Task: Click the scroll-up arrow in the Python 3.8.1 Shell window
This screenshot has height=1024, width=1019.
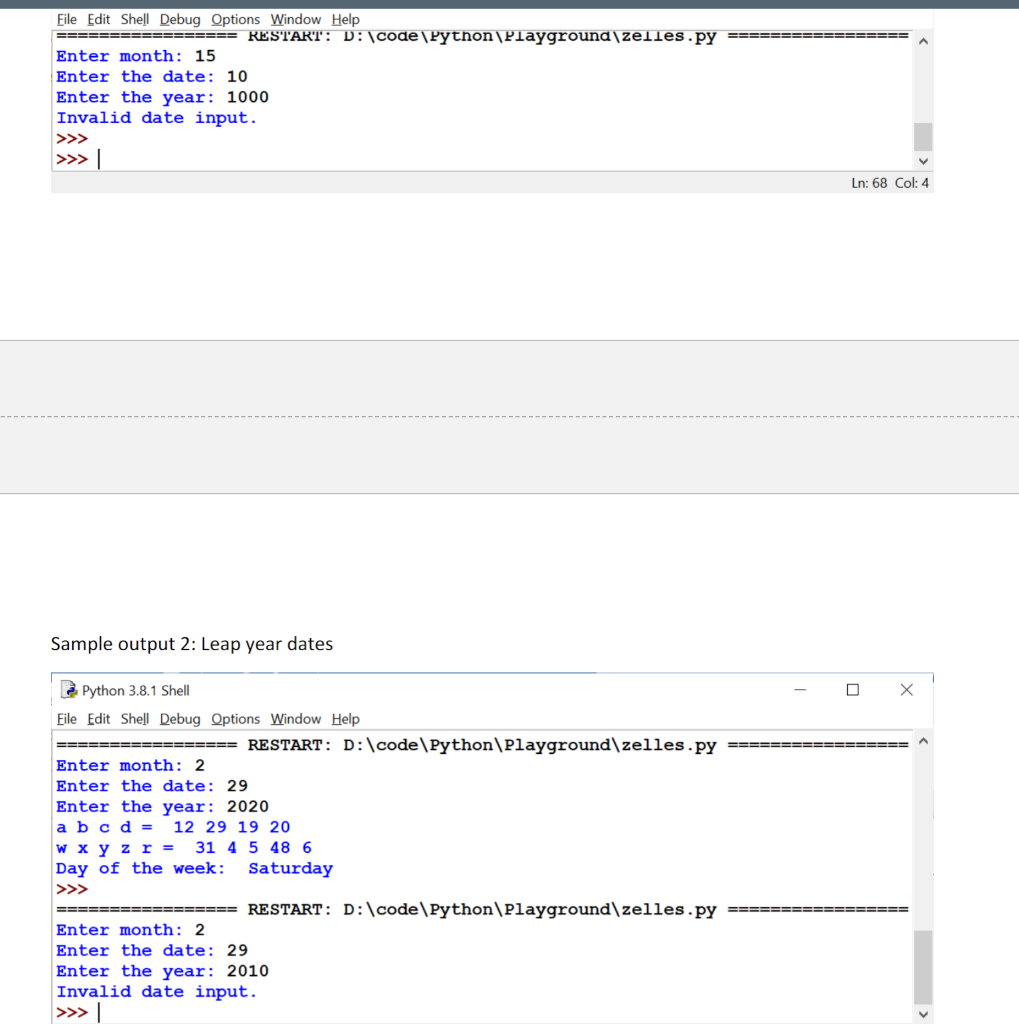Action: tap(922, 740)
